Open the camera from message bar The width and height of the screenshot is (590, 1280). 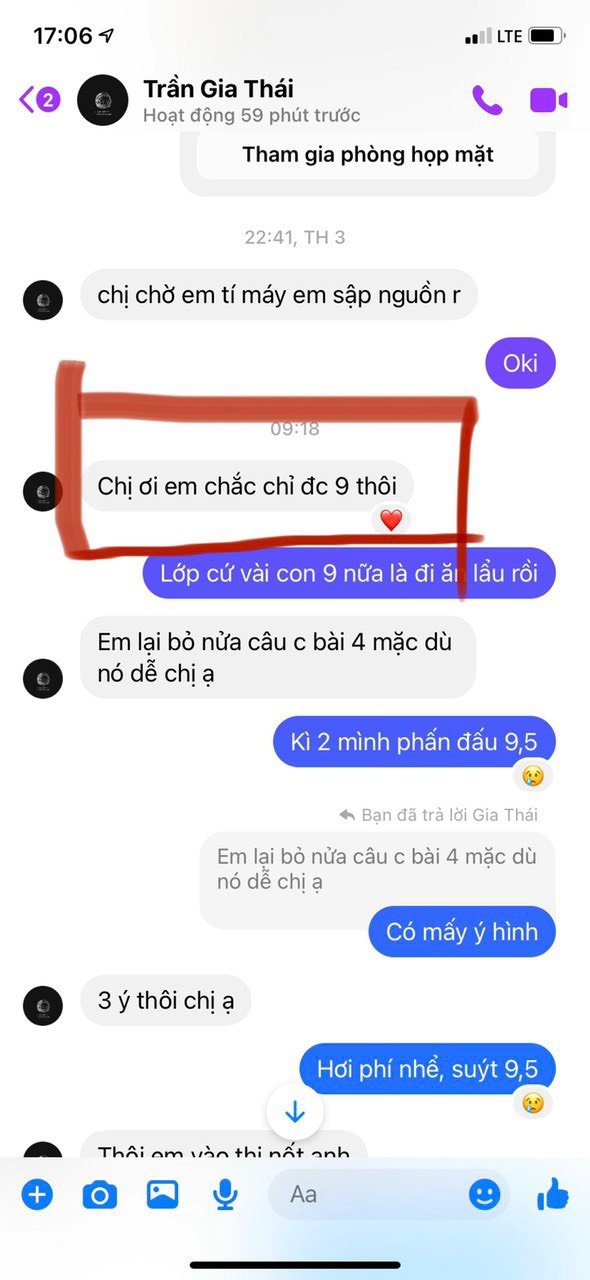click(99, 1194)
